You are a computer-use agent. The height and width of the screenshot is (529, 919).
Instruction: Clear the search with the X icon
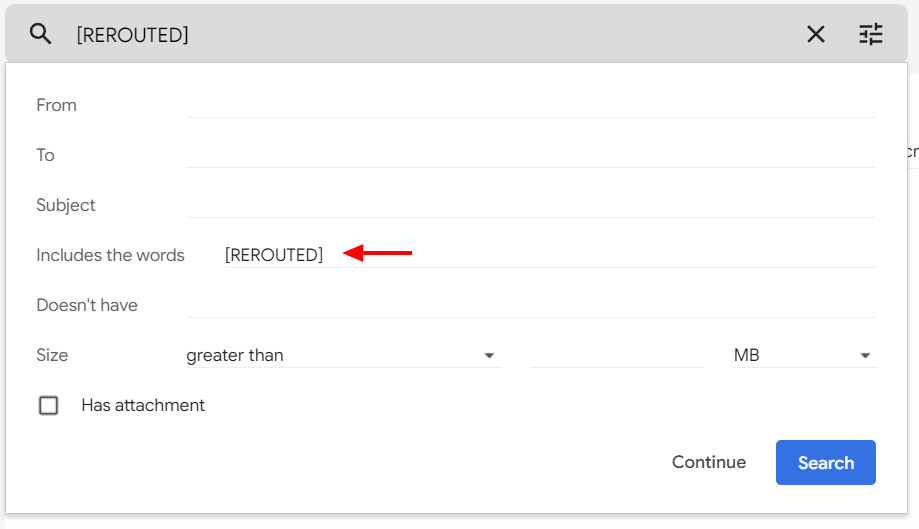816,34
